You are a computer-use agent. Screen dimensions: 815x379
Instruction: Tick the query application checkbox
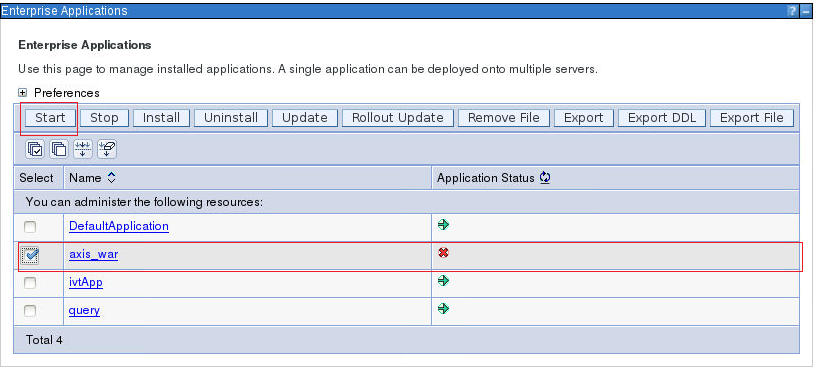tap(30, 310)
